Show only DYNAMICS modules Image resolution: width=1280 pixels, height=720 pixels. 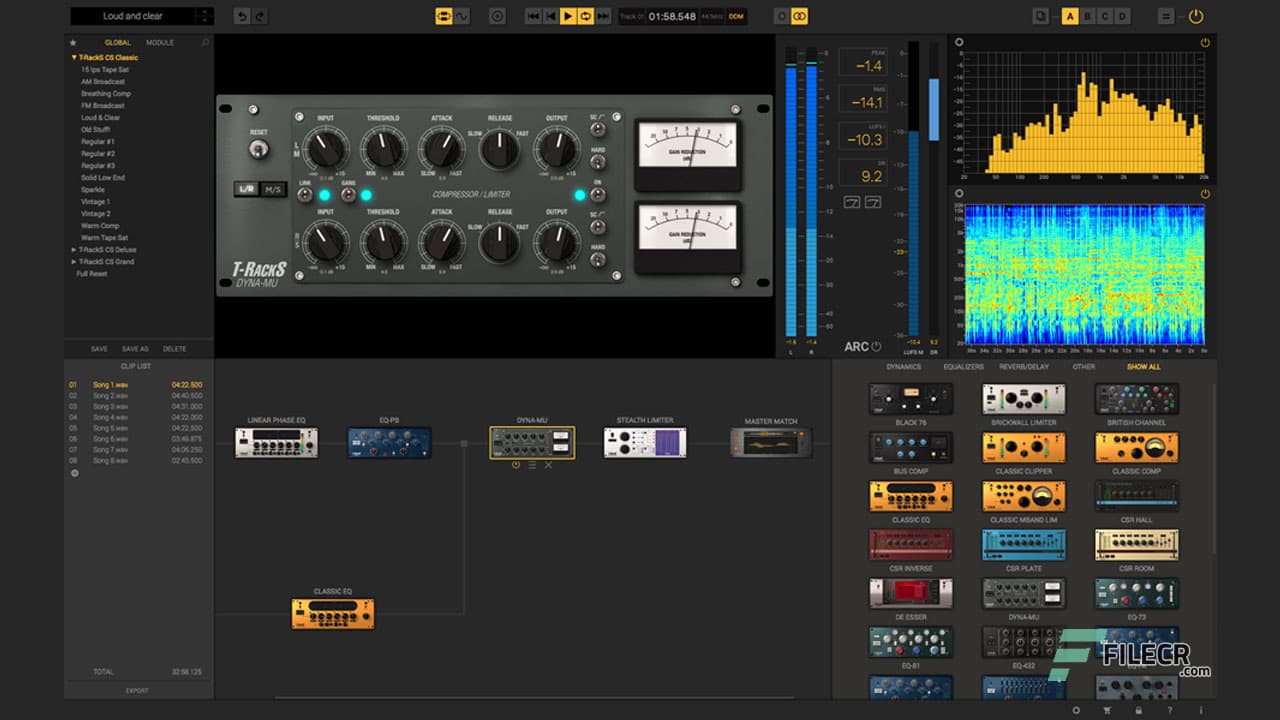coord(903,367)
